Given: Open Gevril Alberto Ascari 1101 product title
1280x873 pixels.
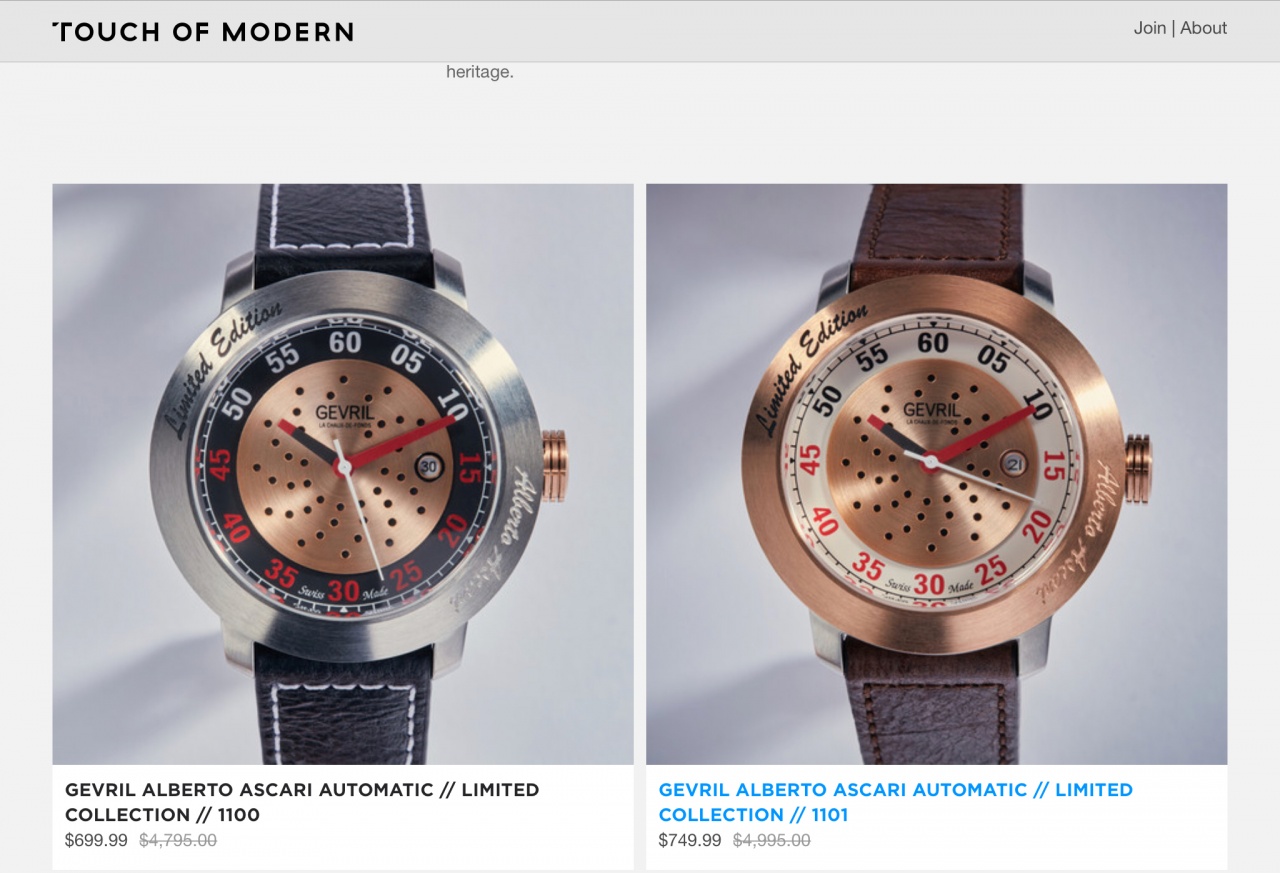Looking at the screenshot, I should (x=896, y=802).
